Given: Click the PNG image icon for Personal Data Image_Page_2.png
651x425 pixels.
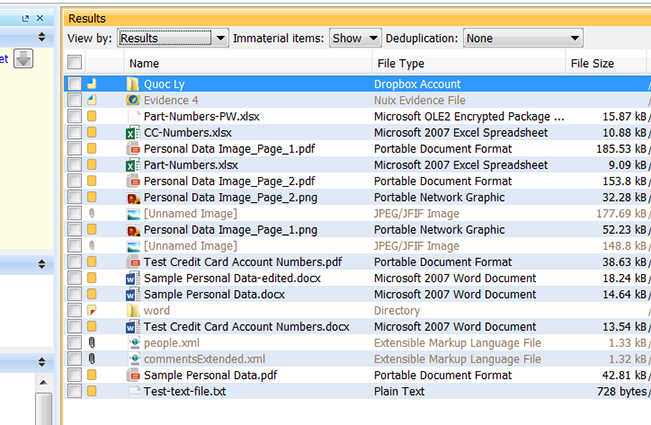Looking at the screenshot, I should [x=133, y=198].
